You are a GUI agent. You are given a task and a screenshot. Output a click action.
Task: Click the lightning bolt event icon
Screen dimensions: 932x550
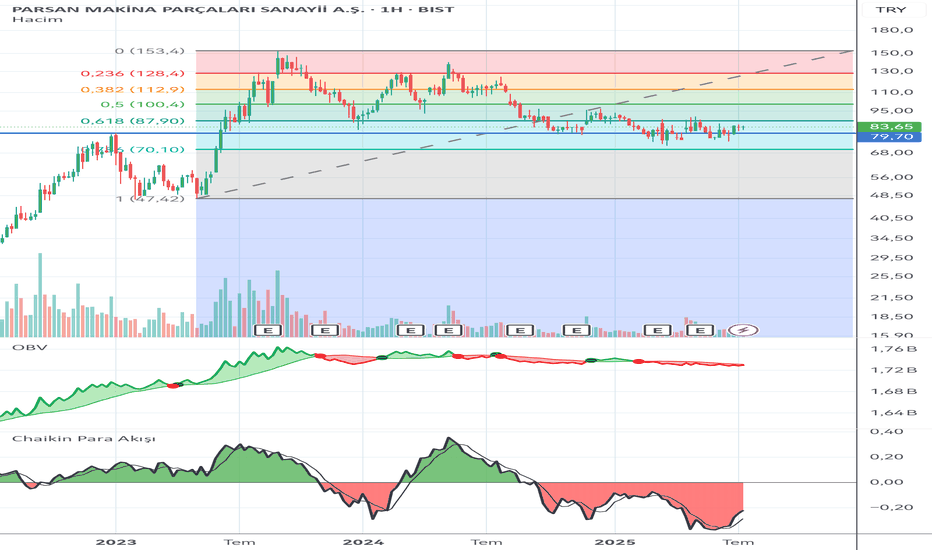[744, 330]
